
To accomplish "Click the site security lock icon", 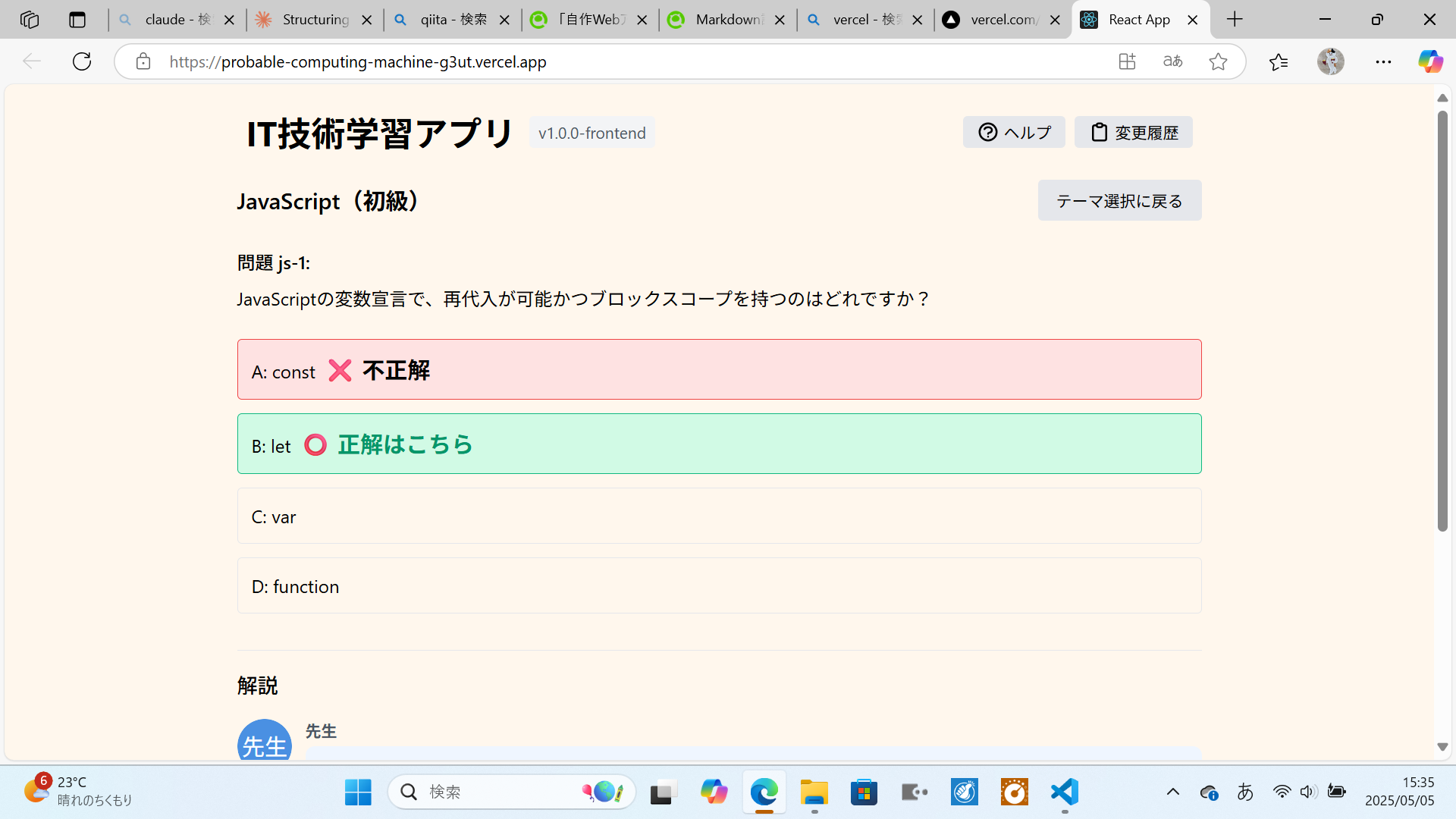I will 143,61.
